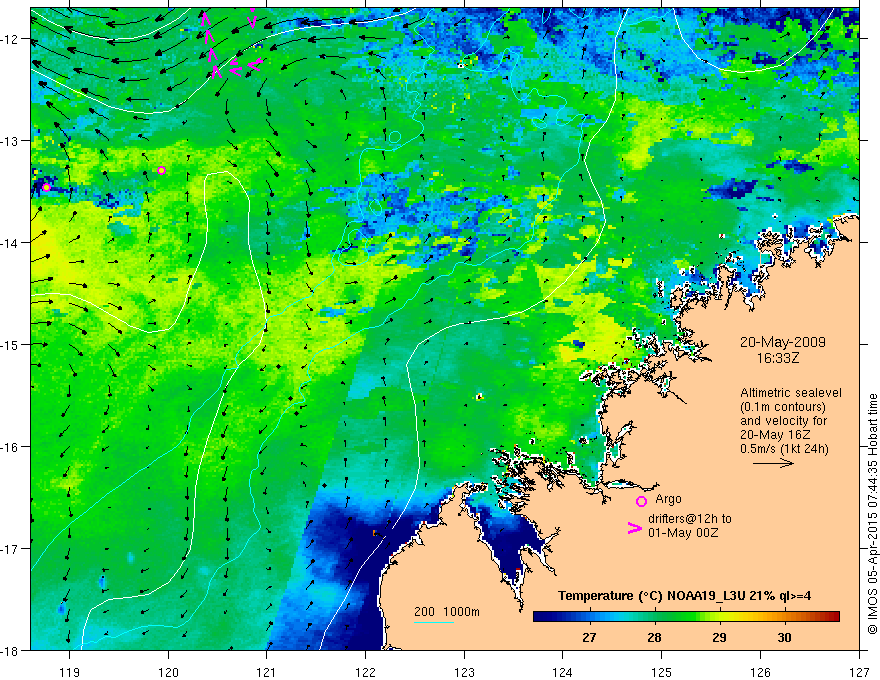Click the Argo float marker near 120E 13.3S
Viewport: 880px width, 680px height.
pyautogui.click(x=162, y=170)
